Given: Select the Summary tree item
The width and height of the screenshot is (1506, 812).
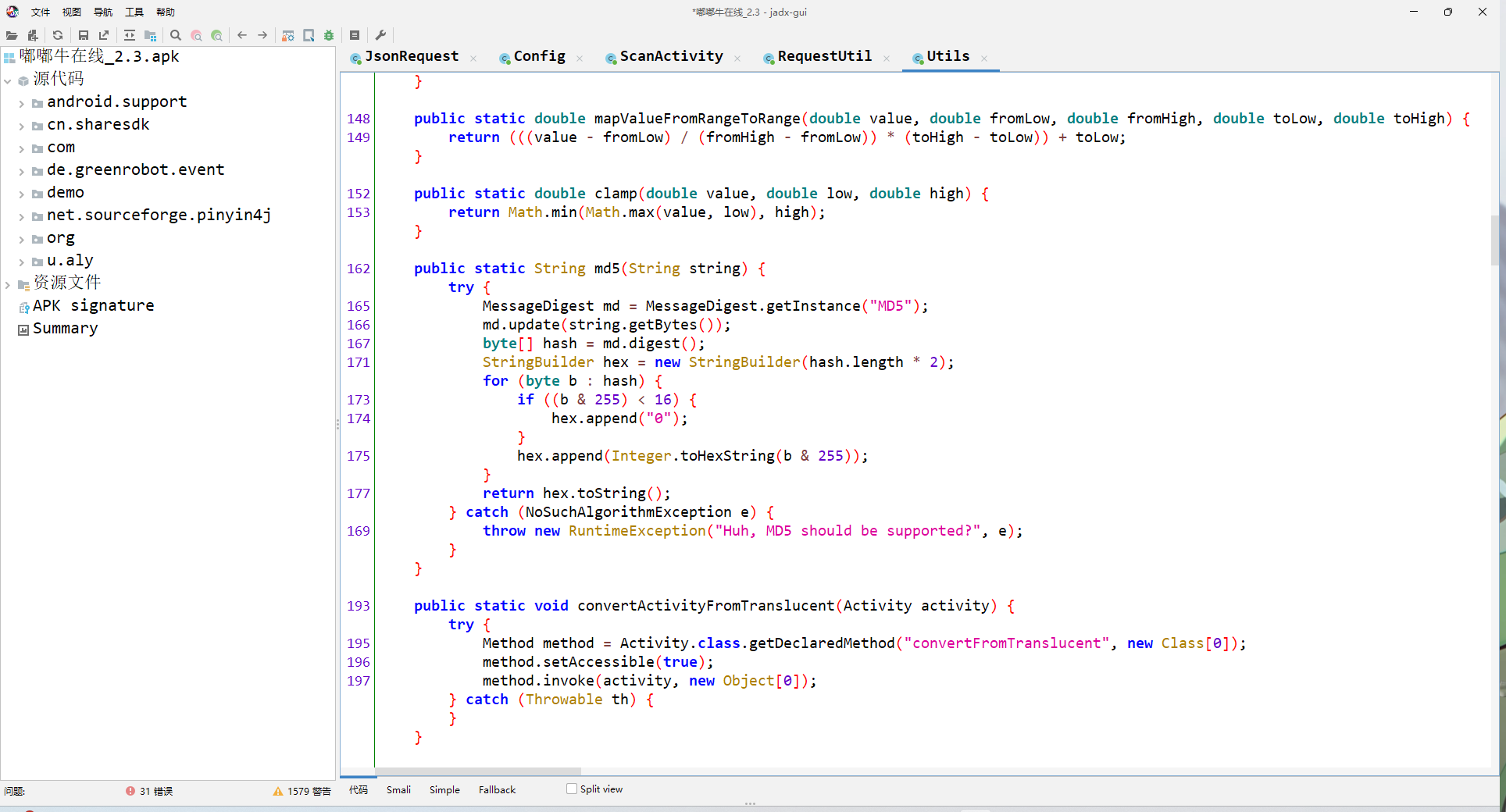Looking at the screenshot, I should coord(66,329).
